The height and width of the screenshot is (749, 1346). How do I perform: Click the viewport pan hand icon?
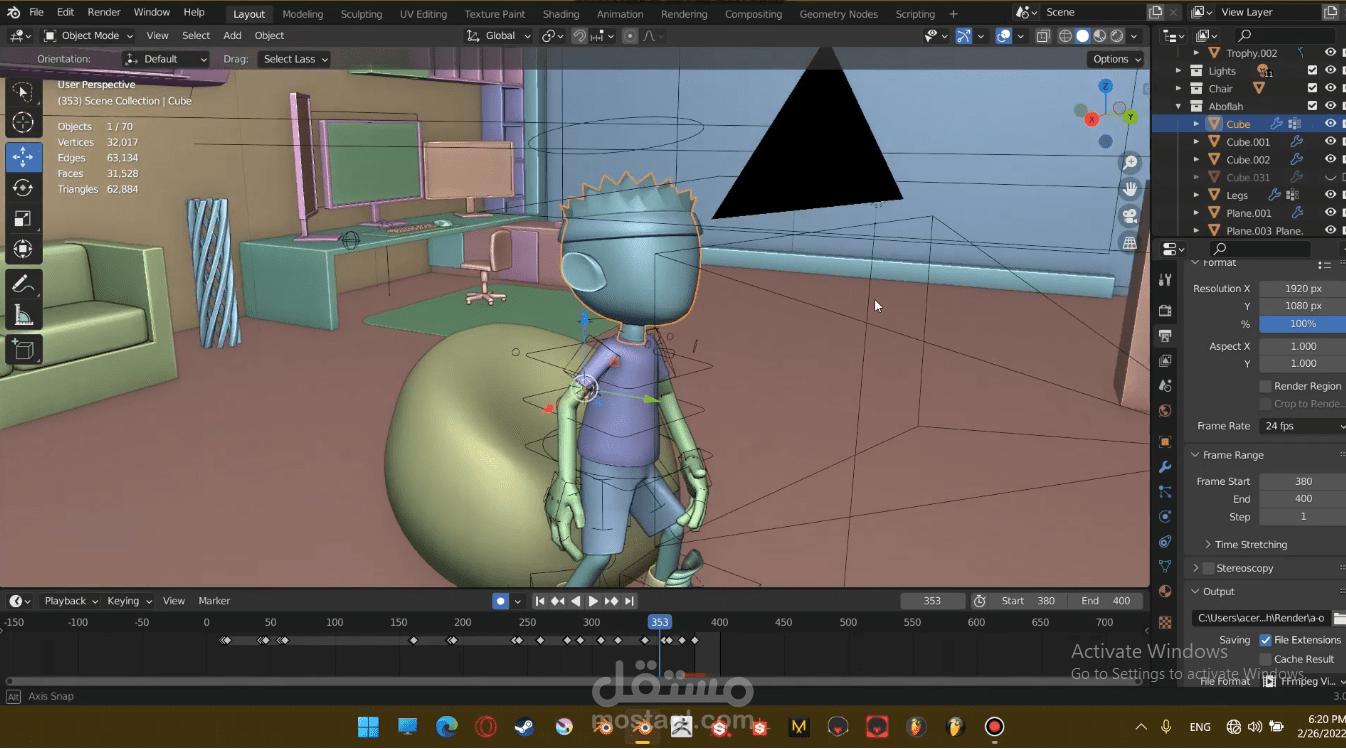[1130, 189]
